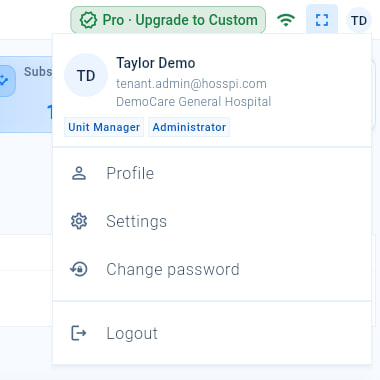The image size is (380, 380).
Task: Click the verified badge icon in Pro button
Action: click(88, 20)
